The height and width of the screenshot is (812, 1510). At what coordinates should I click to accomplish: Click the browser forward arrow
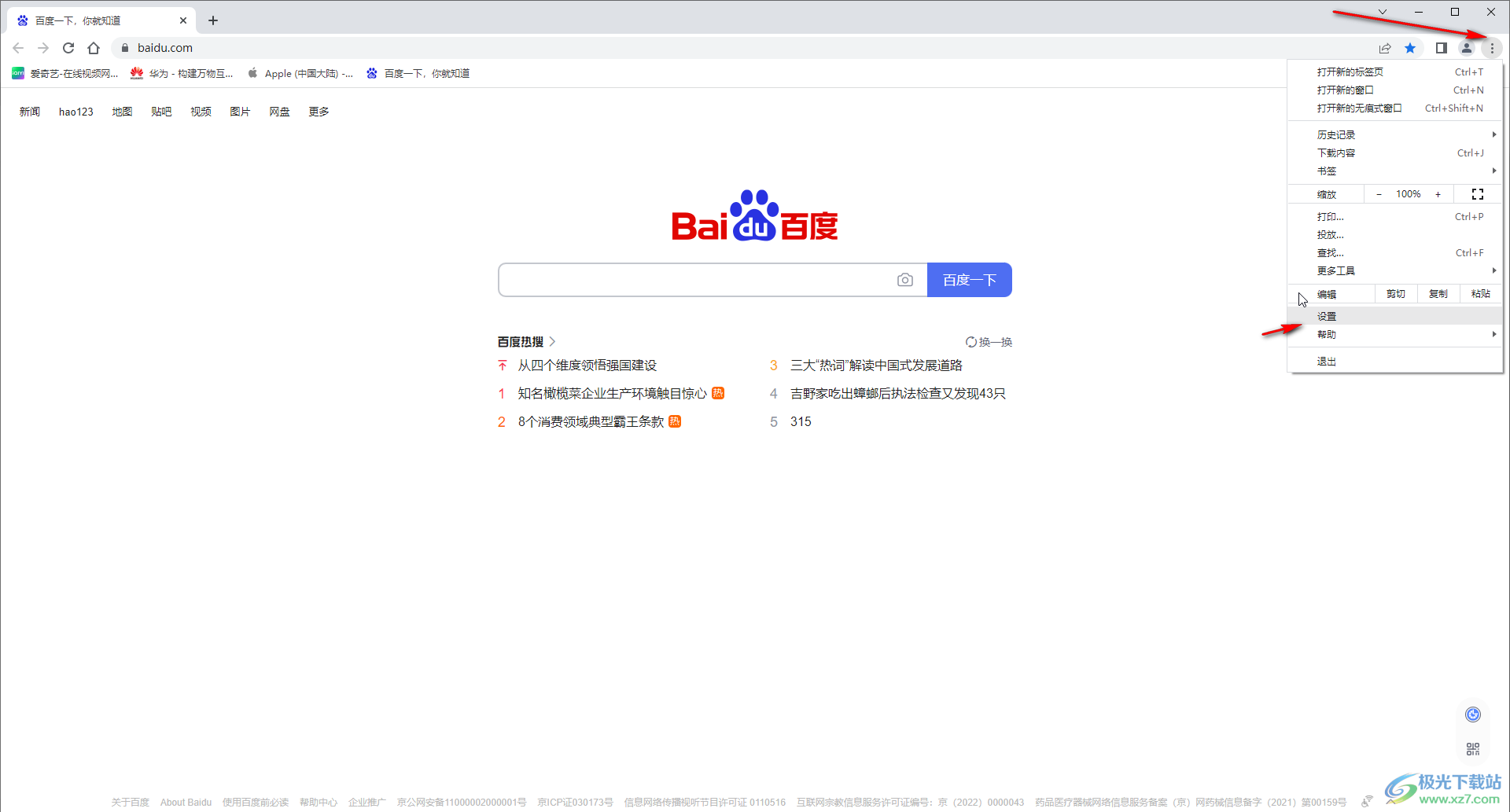tap(43, 48)
